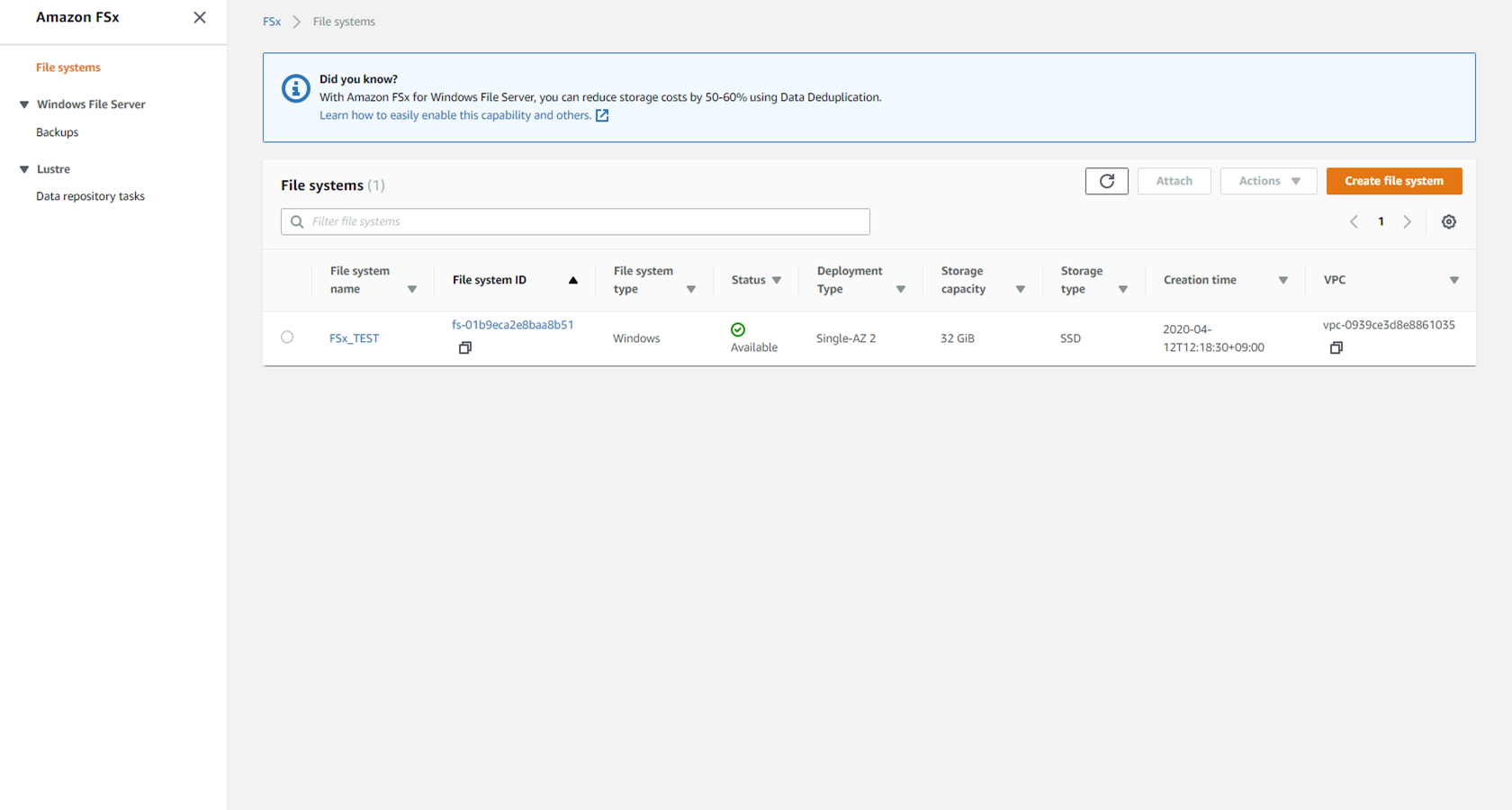This screenshot has height=810, width=1512.
Task: Sort by Status column
Action: 777,281
